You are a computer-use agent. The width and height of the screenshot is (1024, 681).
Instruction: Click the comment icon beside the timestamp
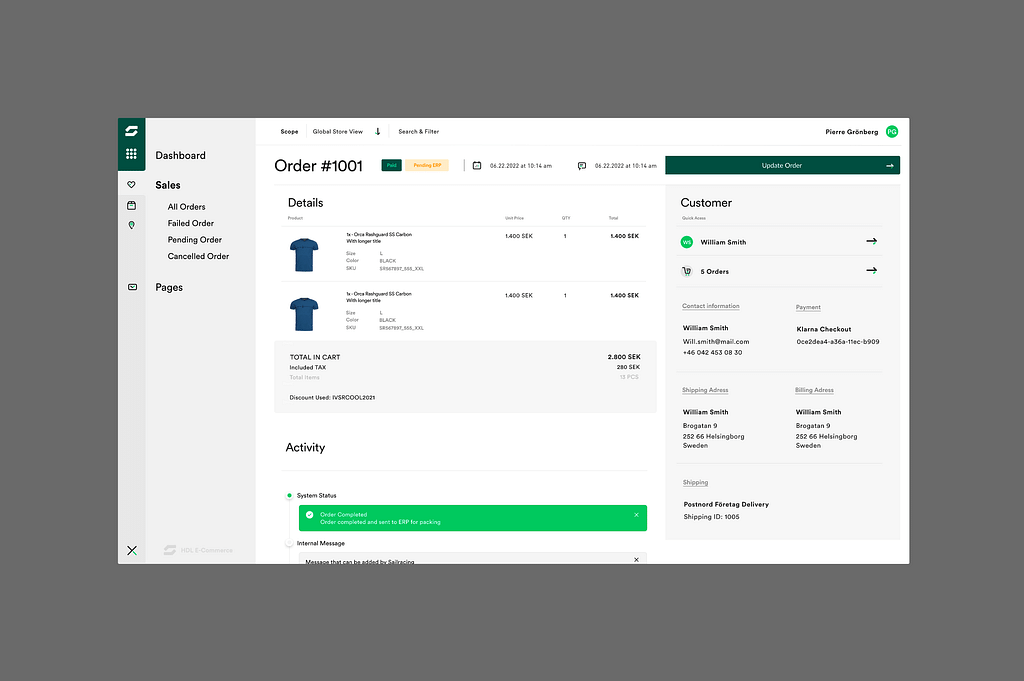click(x=582, y=166)
